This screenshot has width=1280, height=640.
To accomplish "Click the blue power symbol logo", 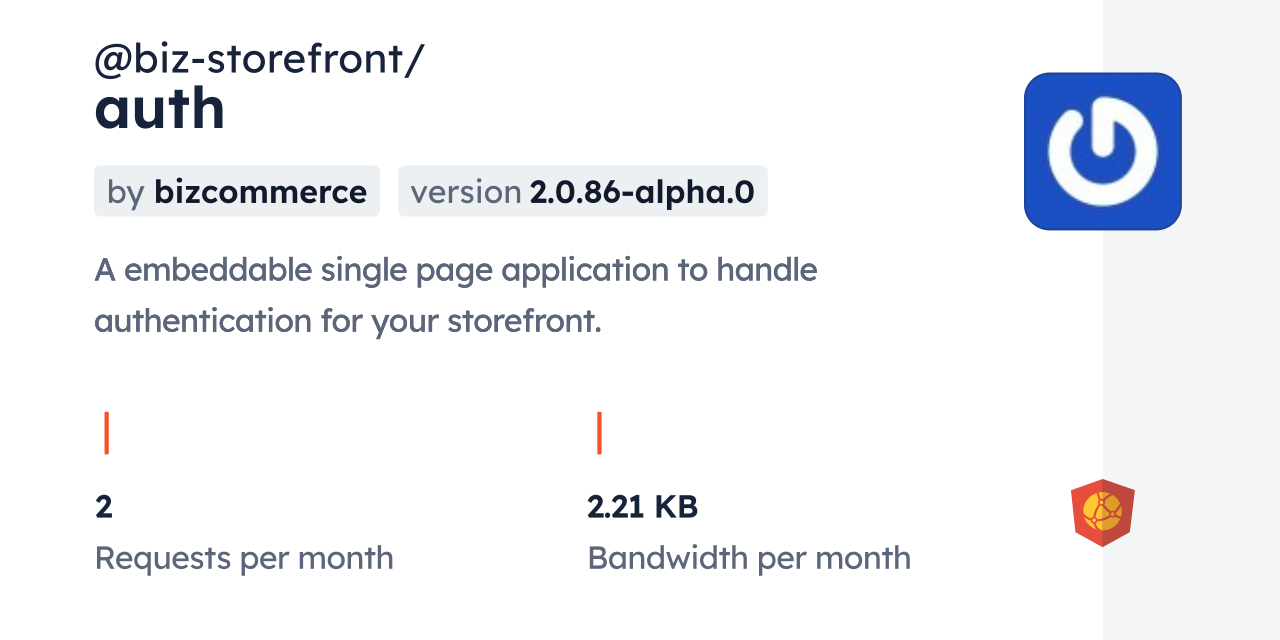I will coord(1103,151).
